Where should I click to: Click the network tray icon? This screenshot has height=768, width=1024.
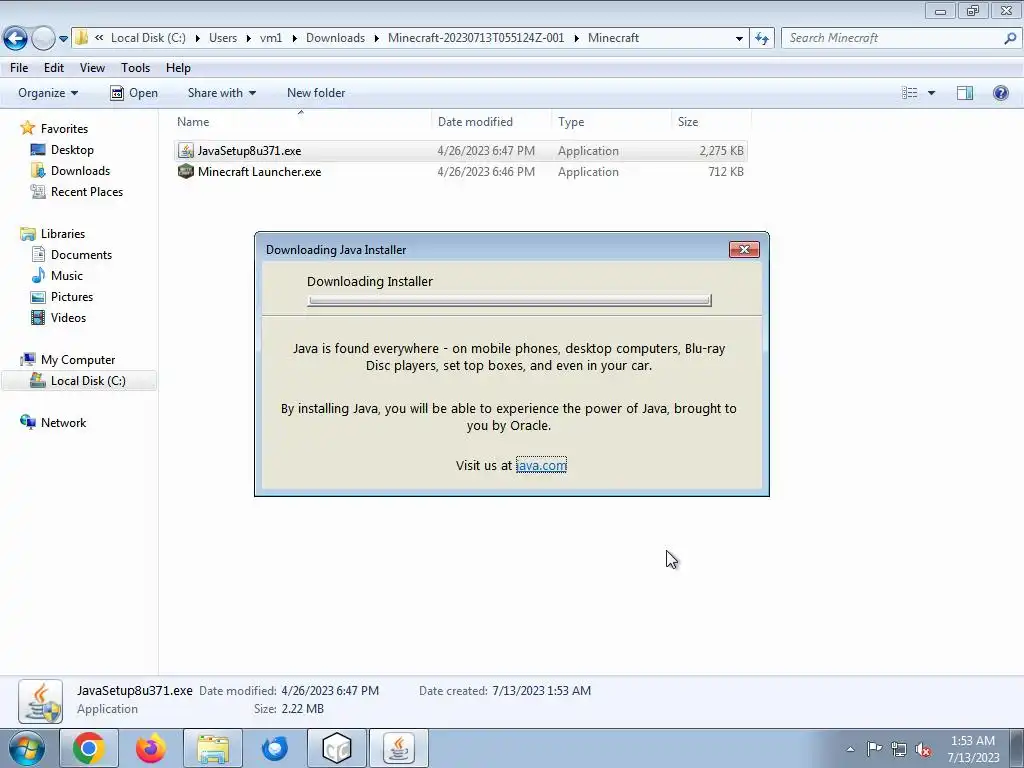pos(899,749)
